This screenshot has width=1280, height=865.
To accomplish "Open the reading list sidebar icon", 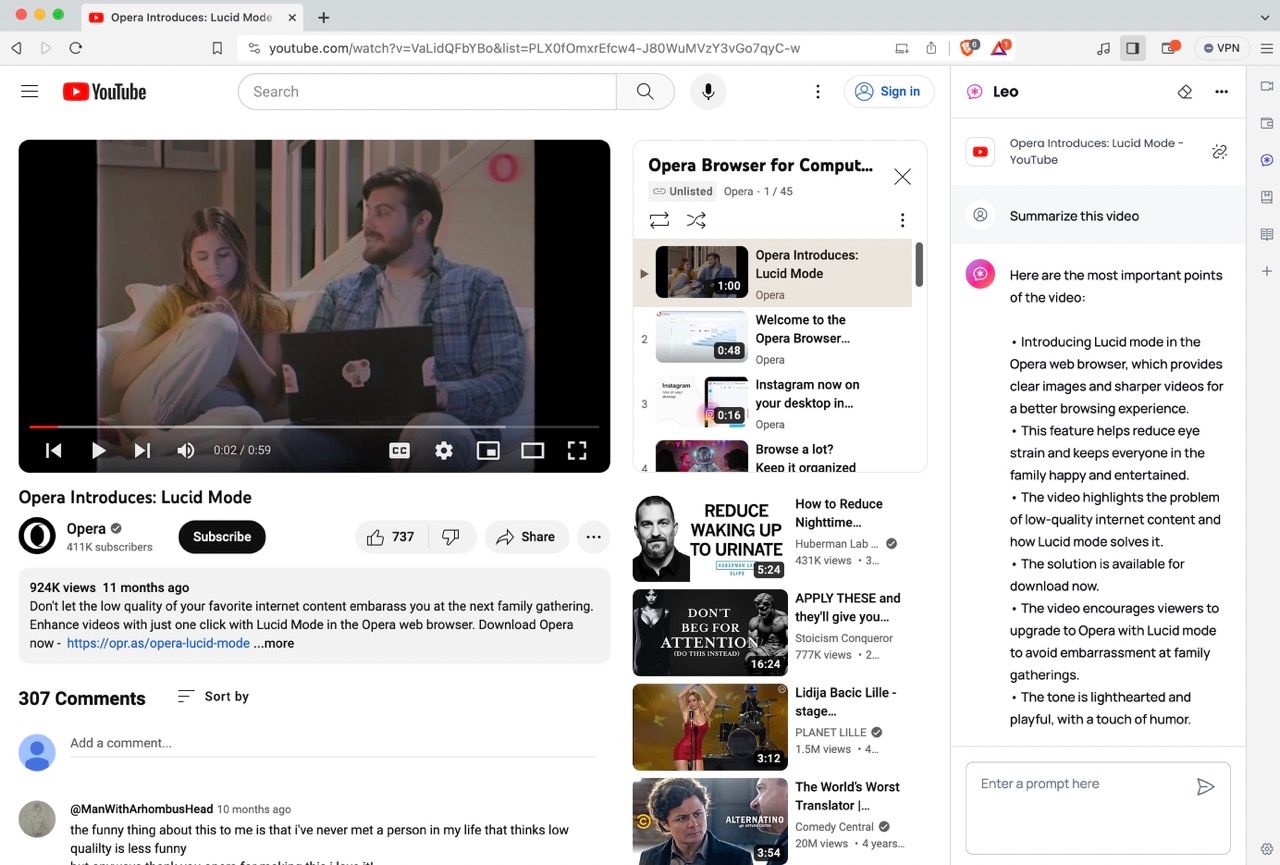I will (x=1266, y=234).
